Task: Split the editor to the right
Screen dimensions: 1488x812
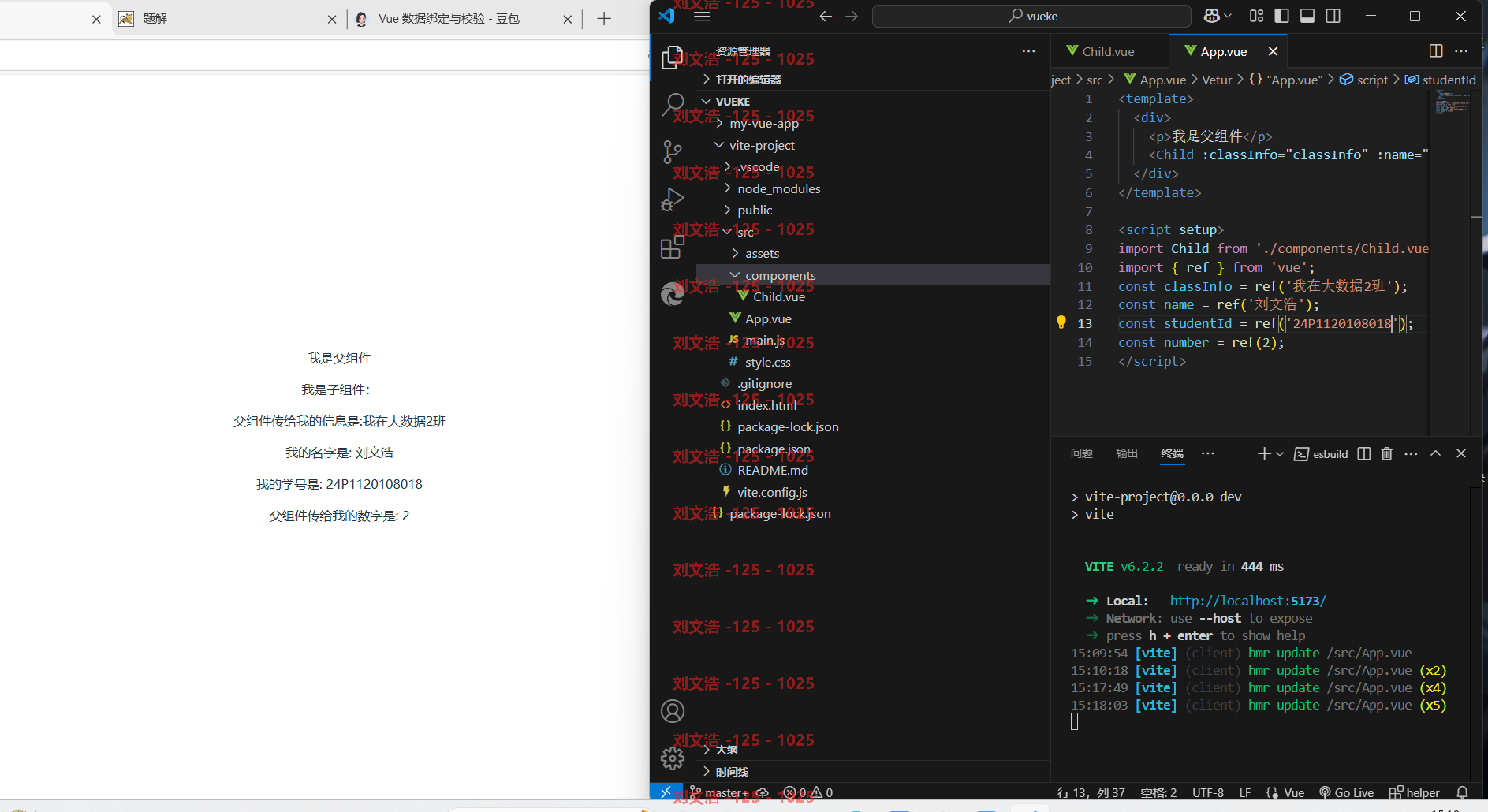Action: [1436, 51]
